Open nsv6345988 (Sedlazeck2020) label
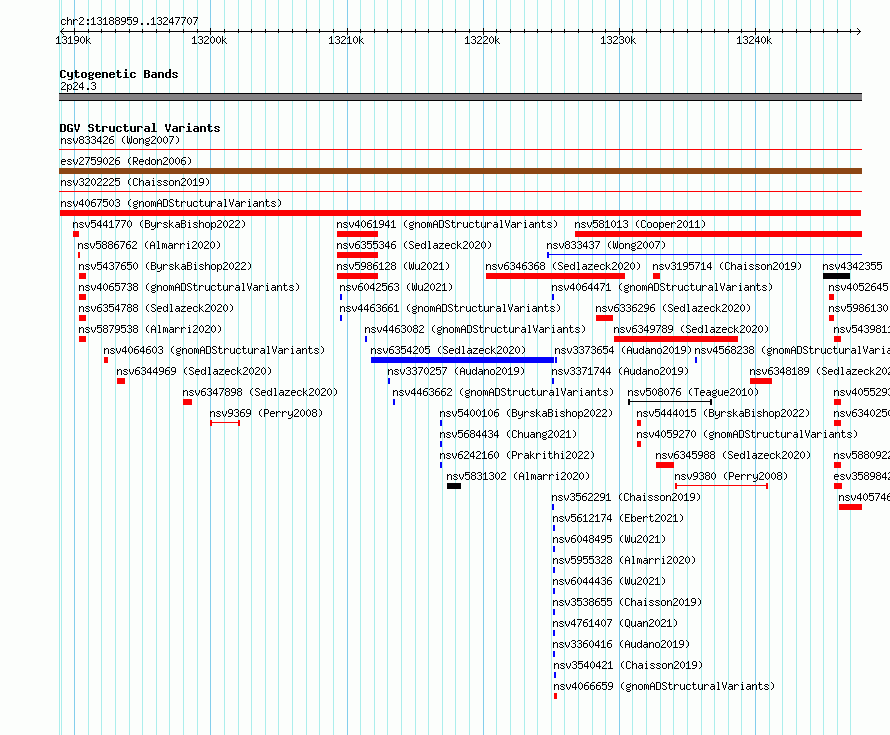 [x=733, y=455]
